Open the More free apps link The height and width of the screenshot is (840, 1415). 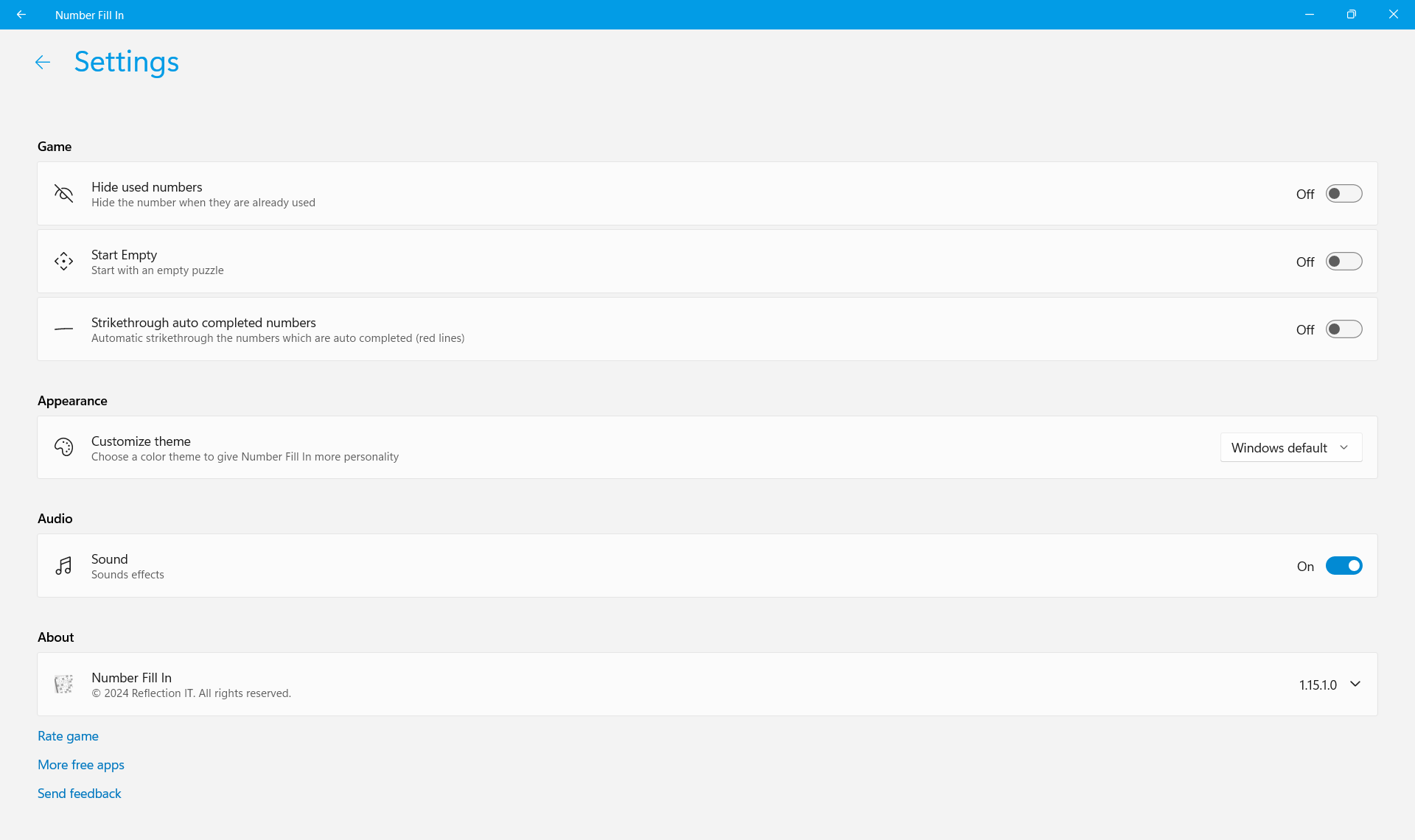[81, 765]
